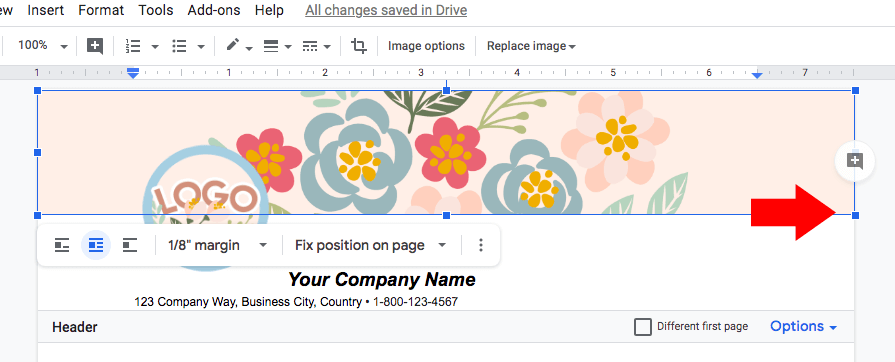This screenshot has width=895, height=362.
Task: Open the Add-ons menu
Action: click(214, 10)
